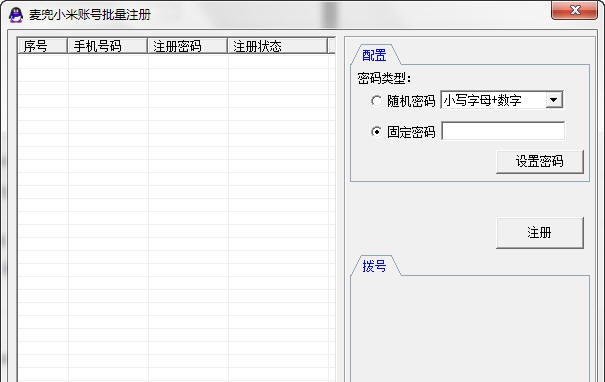Click the 注册密码 column header
605x382 pixels.
tap(187, 46)
